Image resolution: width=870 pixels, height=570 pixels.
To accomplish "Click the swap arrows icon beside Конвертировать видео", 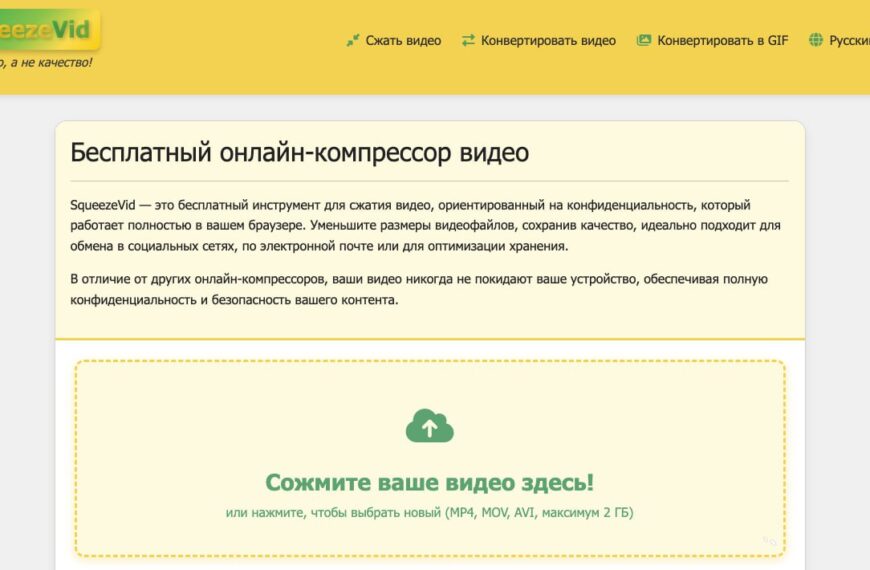I will pyautogui.click(x=468, y=40).
